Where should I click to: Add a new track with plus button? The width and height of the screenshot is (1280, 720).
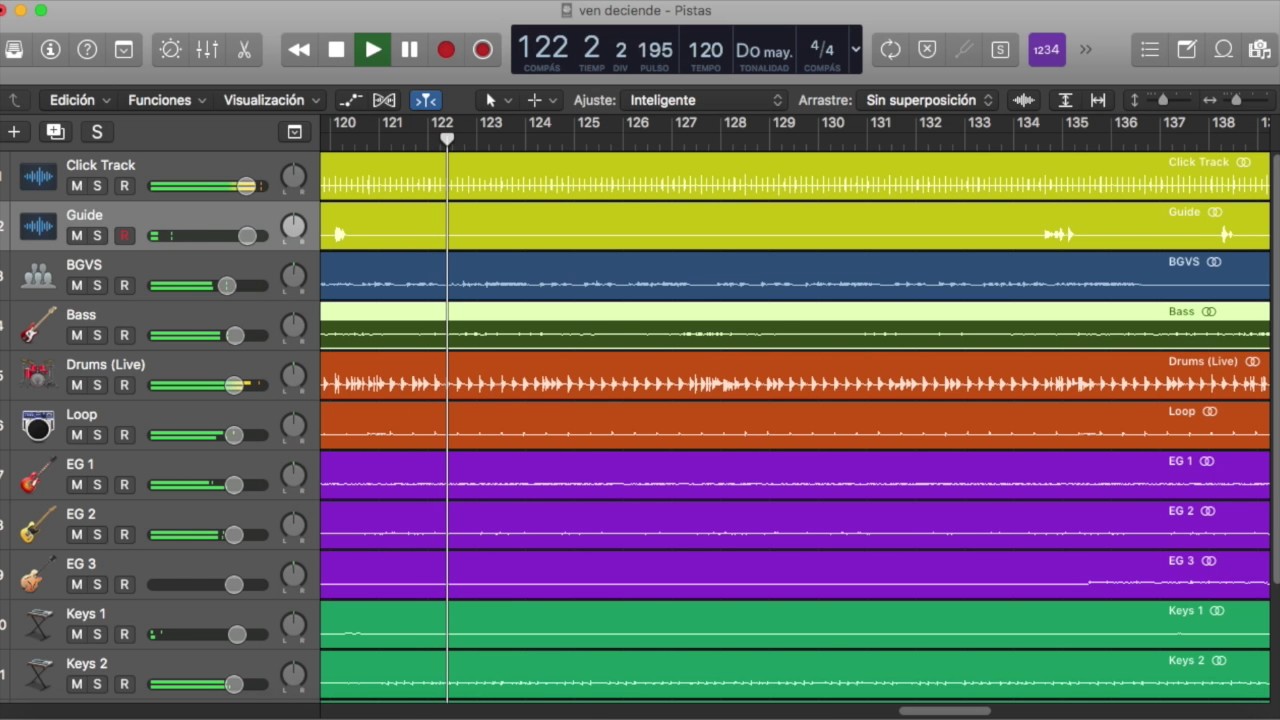[x=14, y=132]
